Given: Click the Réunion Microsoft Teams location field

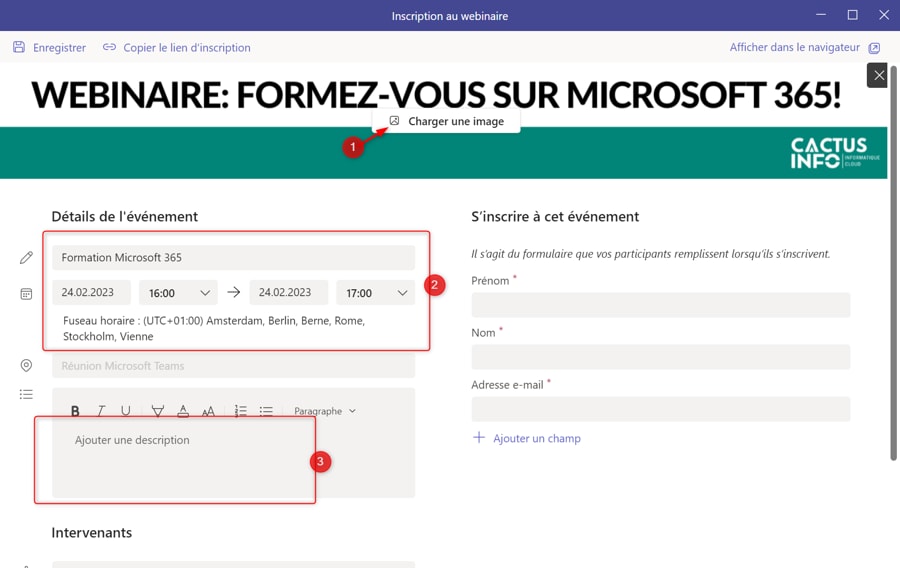Looking at the screenshot, I should 234,365.
